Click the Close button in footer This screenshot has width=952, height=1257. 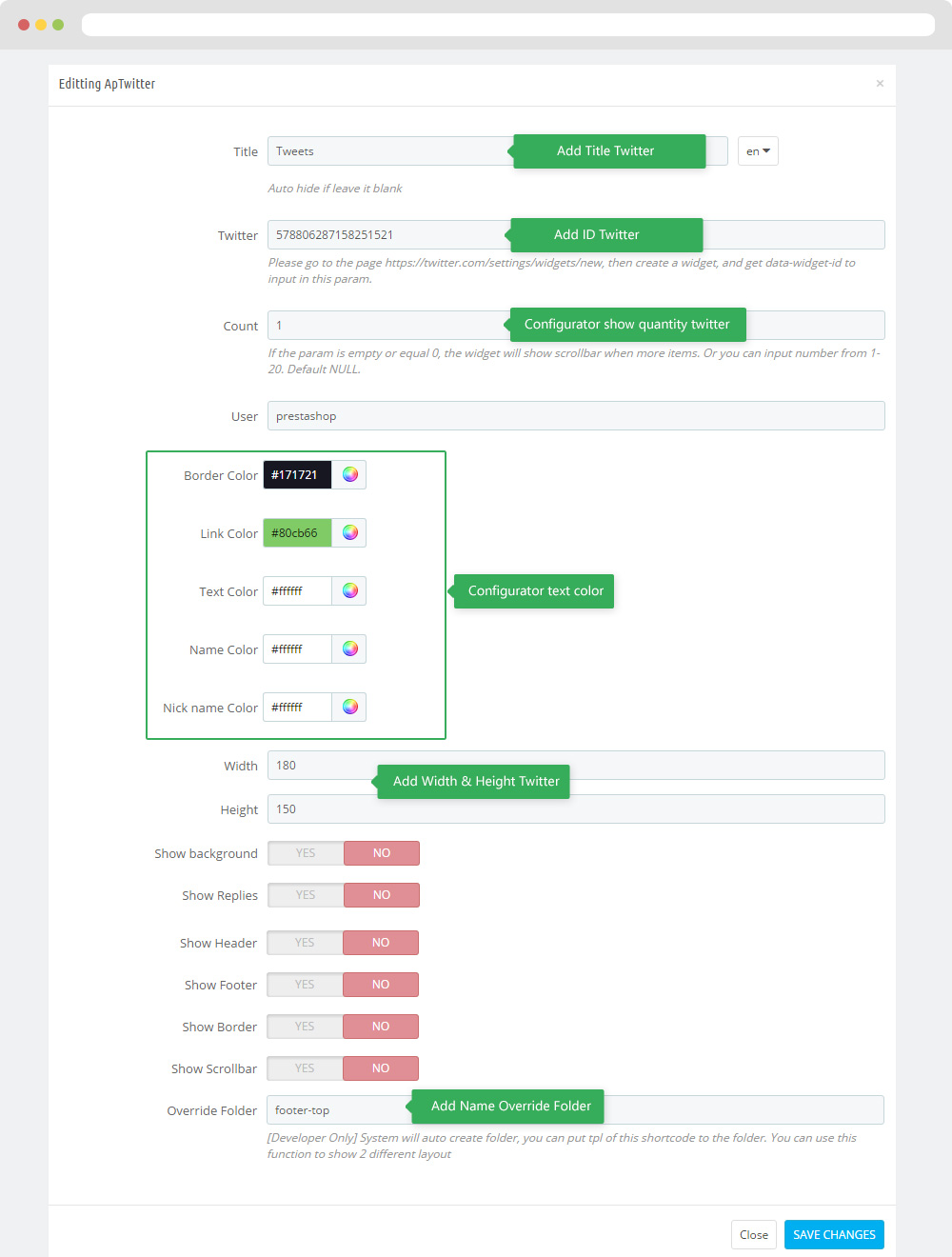point(753,1235)
